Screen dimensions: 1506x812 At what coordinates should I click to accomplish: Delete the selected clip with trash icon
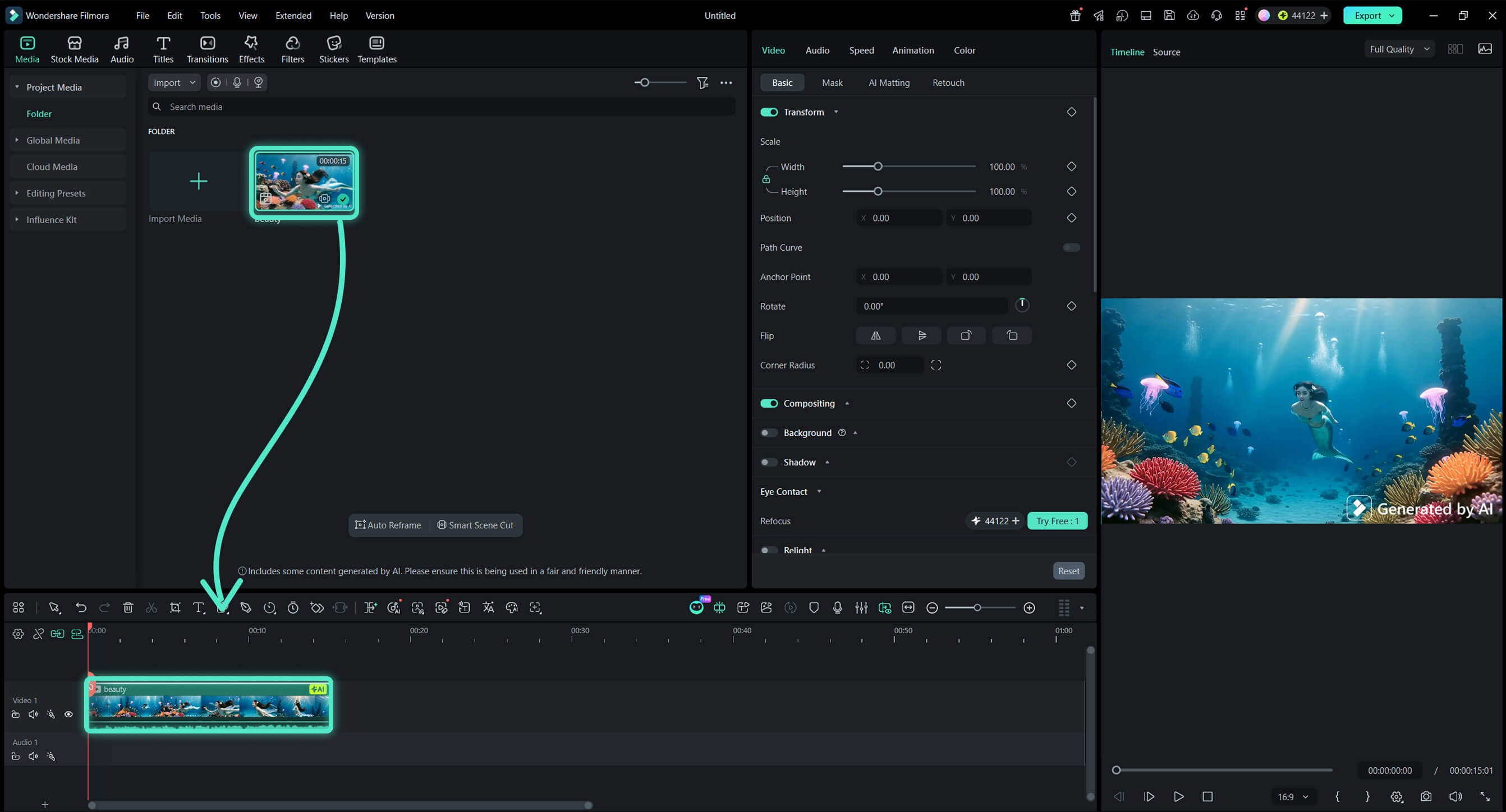coord(128,607)
